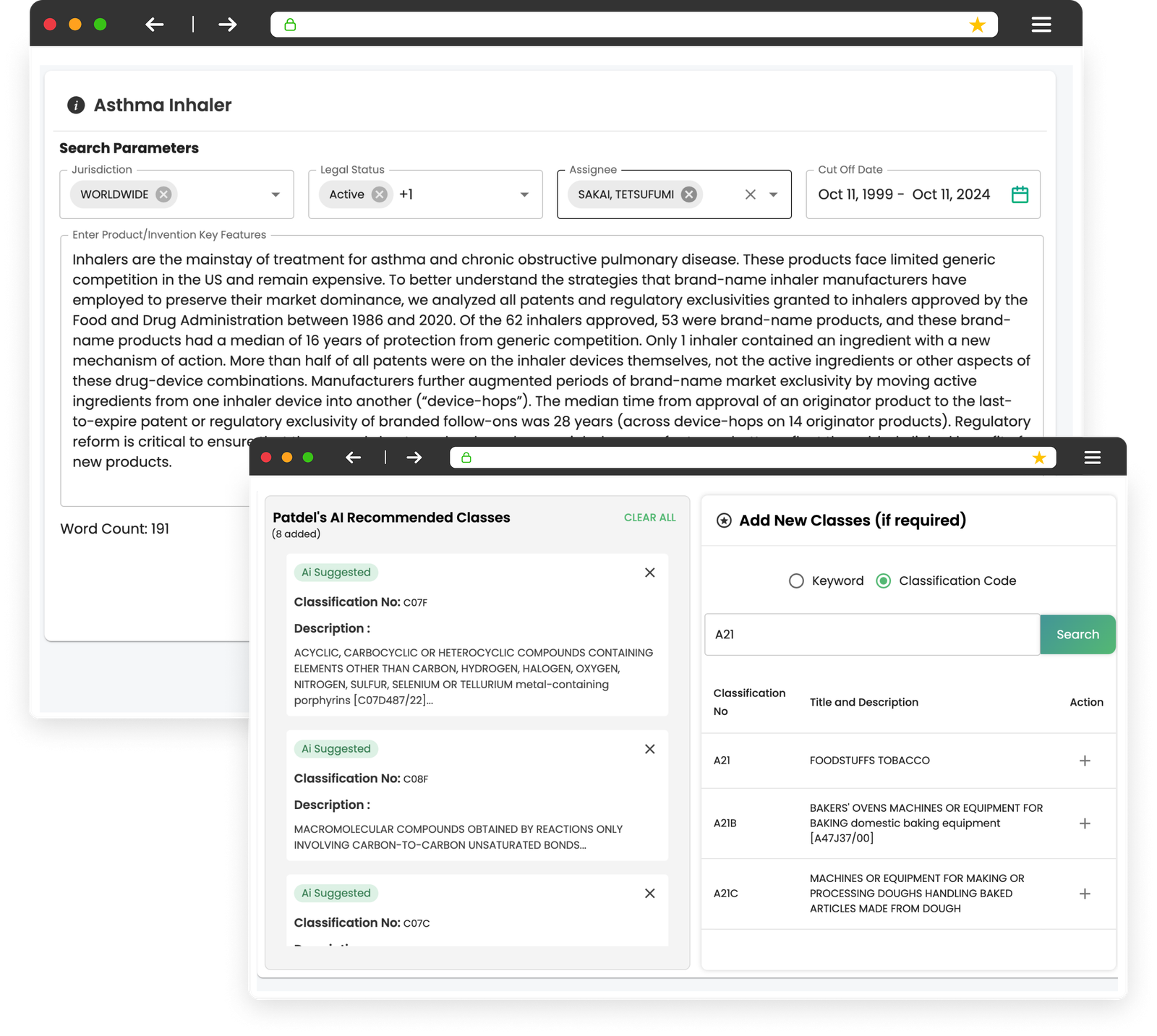
Task: Go back in the front browser window
Action: point(353,458)
